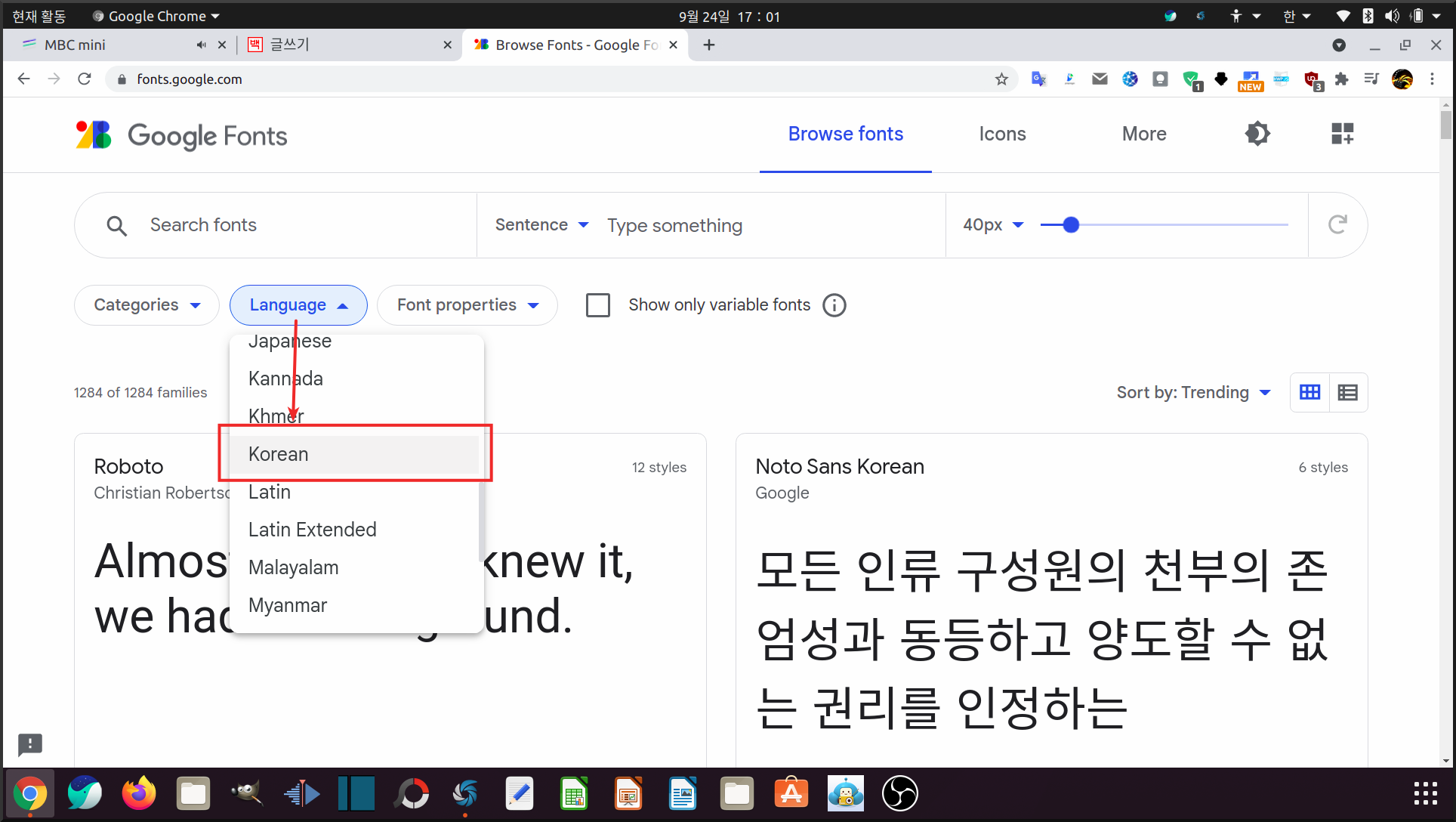
Task: Open selected families grid-plus icon
Action: pyautogui.click(x=1342, y=134)
